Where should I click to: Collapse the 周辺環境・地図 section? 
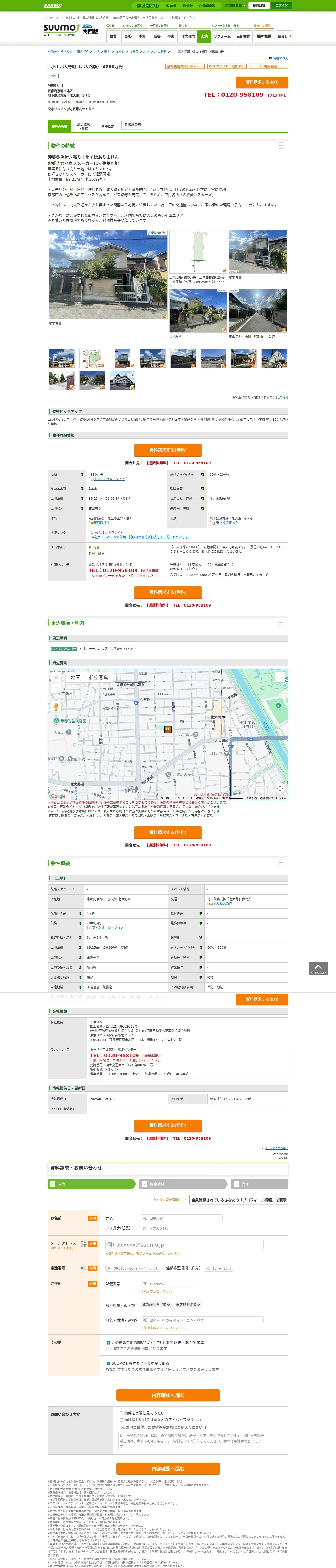281,623
